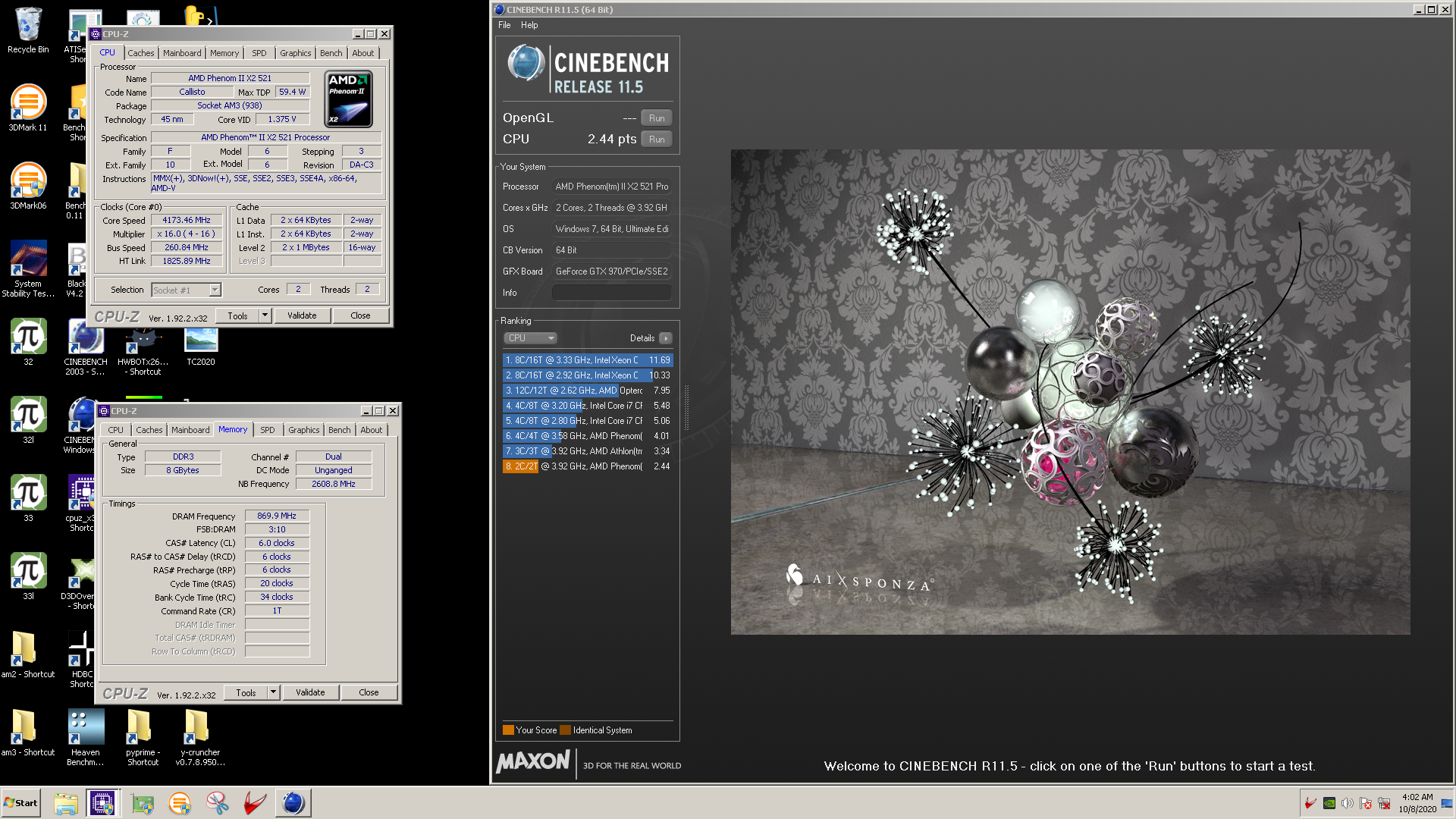The height and width of the screenshot is (819, 1456).
Task: Click the Cinebench globe taskbar icon
Action: coord(293,803)
